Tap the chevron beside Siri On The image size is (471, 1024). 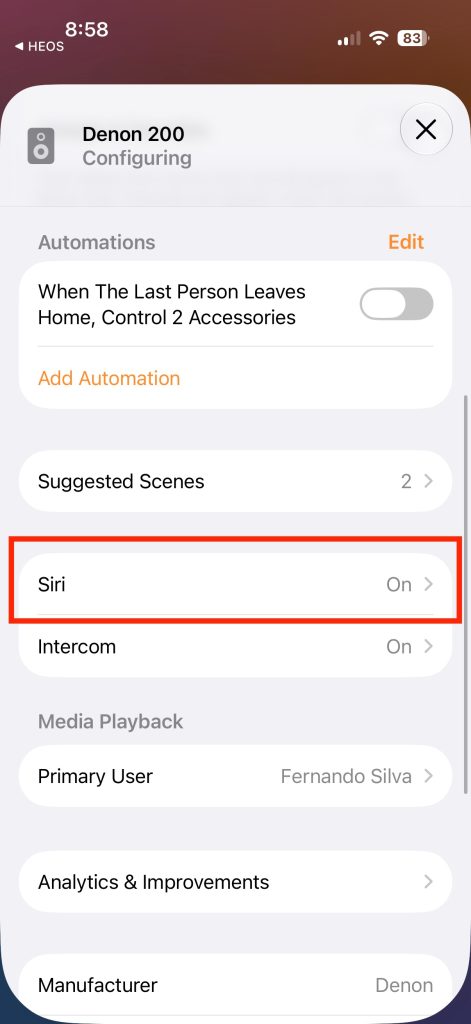[x=429, y=584]
